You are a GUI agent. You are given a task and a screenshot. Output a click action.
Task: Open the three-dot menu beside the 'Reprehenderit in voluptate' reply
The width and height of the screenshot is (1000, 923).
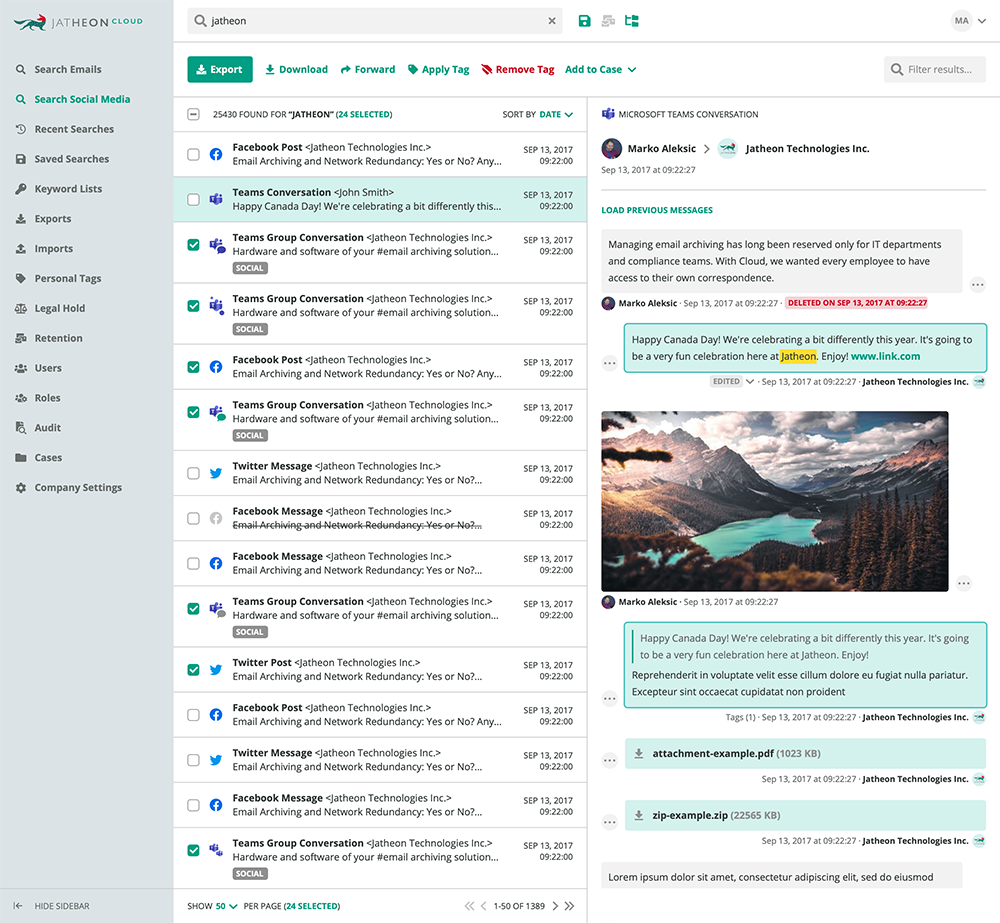[610, 698]
